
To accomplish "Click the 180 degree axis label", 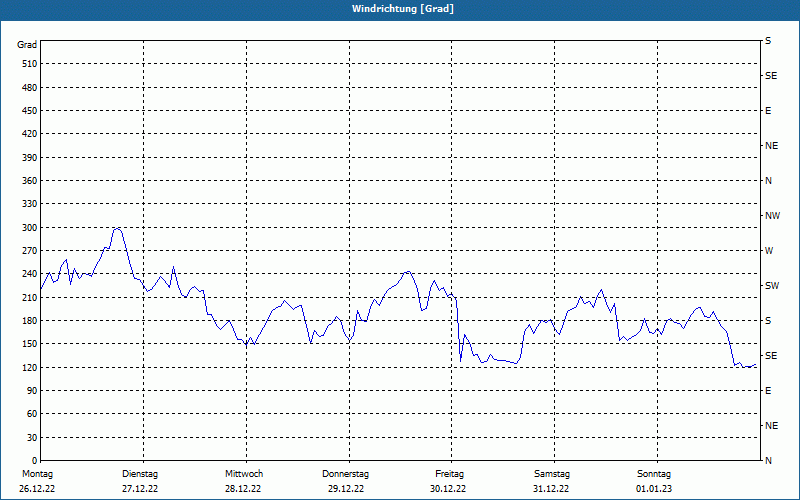I will pyautogui.click(x=30, y=320).
